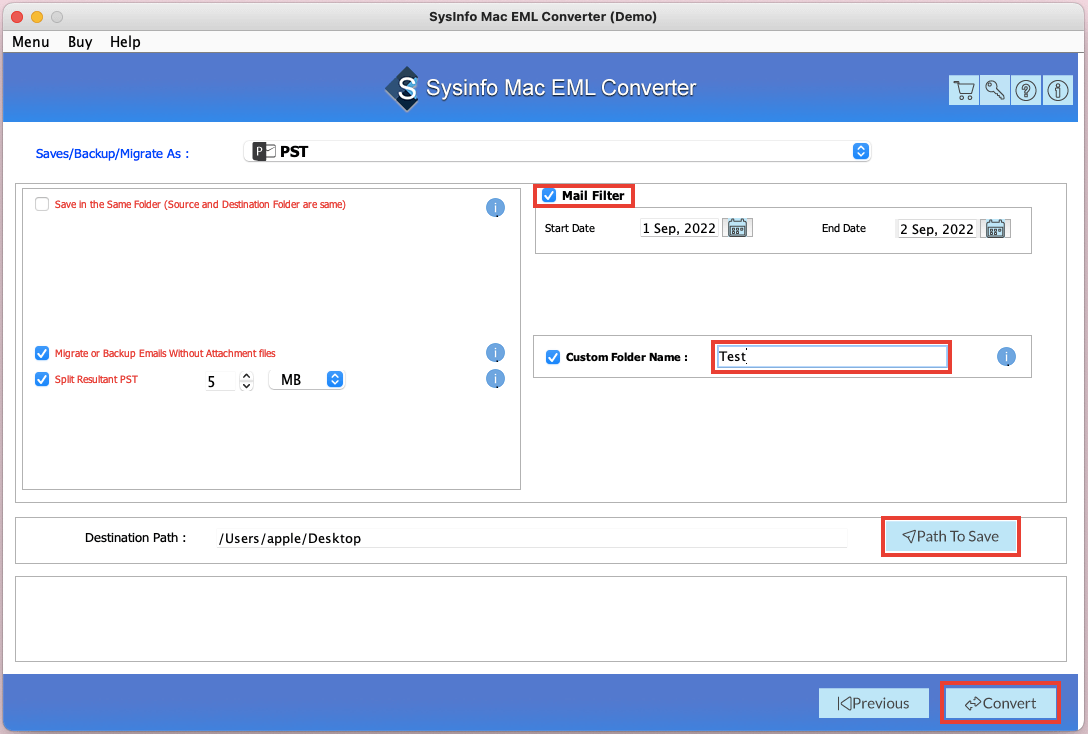The height and width of the screenshot is (734, 1088).
Task: Open the End Date calendar picker
Action: tap(995, 228)
